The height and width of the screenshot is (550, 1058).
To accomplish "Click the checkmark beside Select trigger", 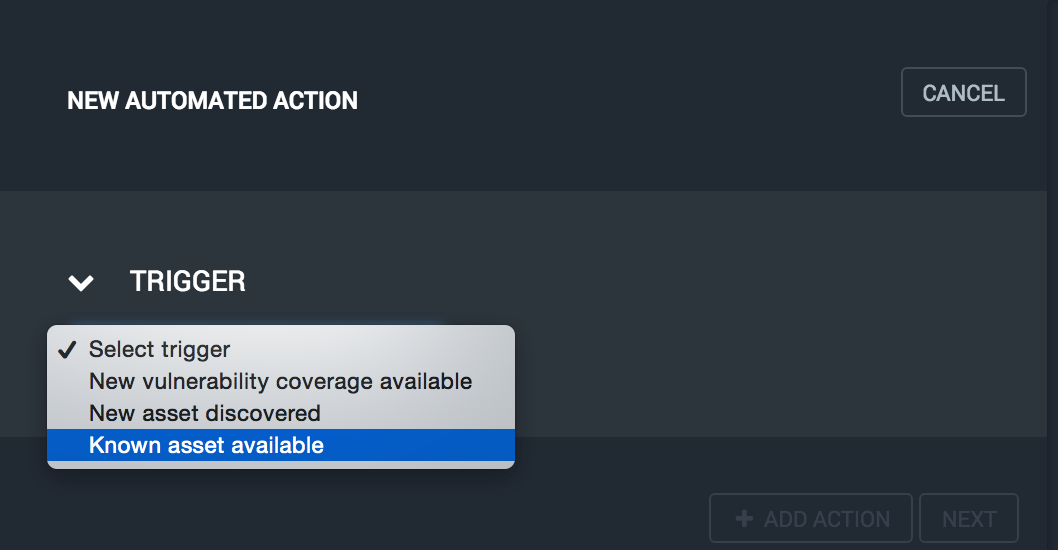I will [67, 350].
